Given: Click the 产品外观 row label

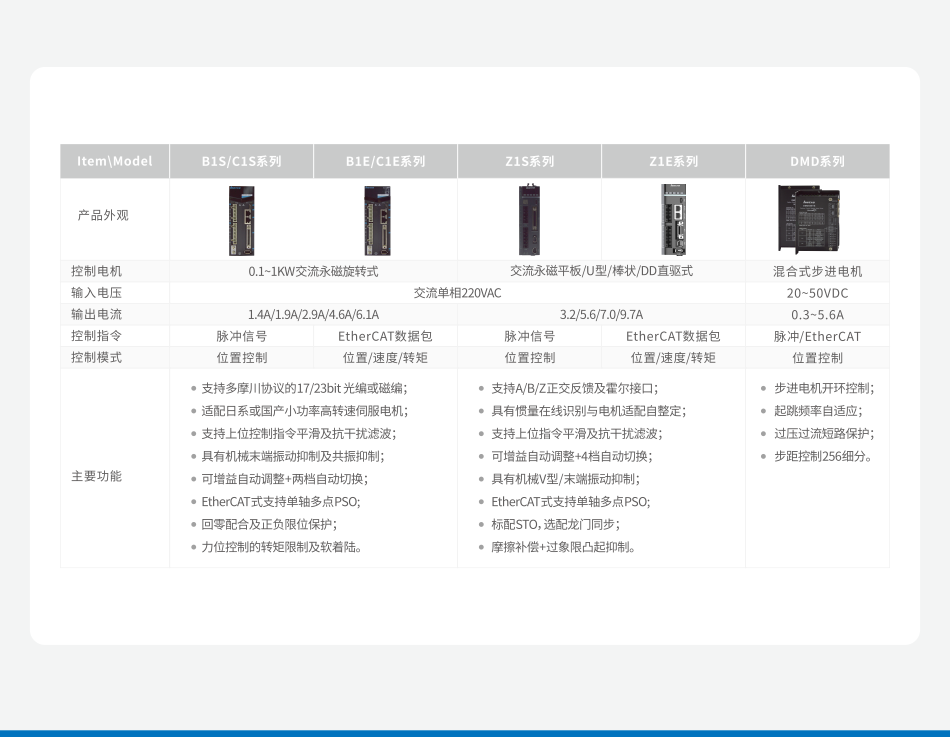Looking at the screenshot, I should point(103,215).
